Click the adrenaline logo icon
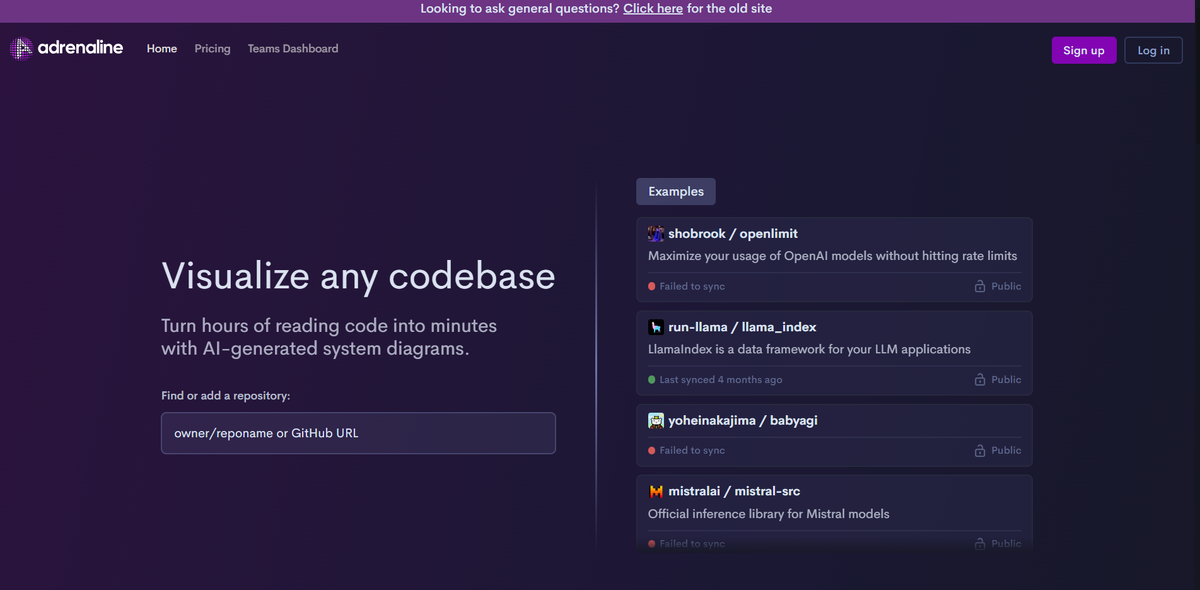Viewport: 1200px width, 590px height. [x=21, y=48]
